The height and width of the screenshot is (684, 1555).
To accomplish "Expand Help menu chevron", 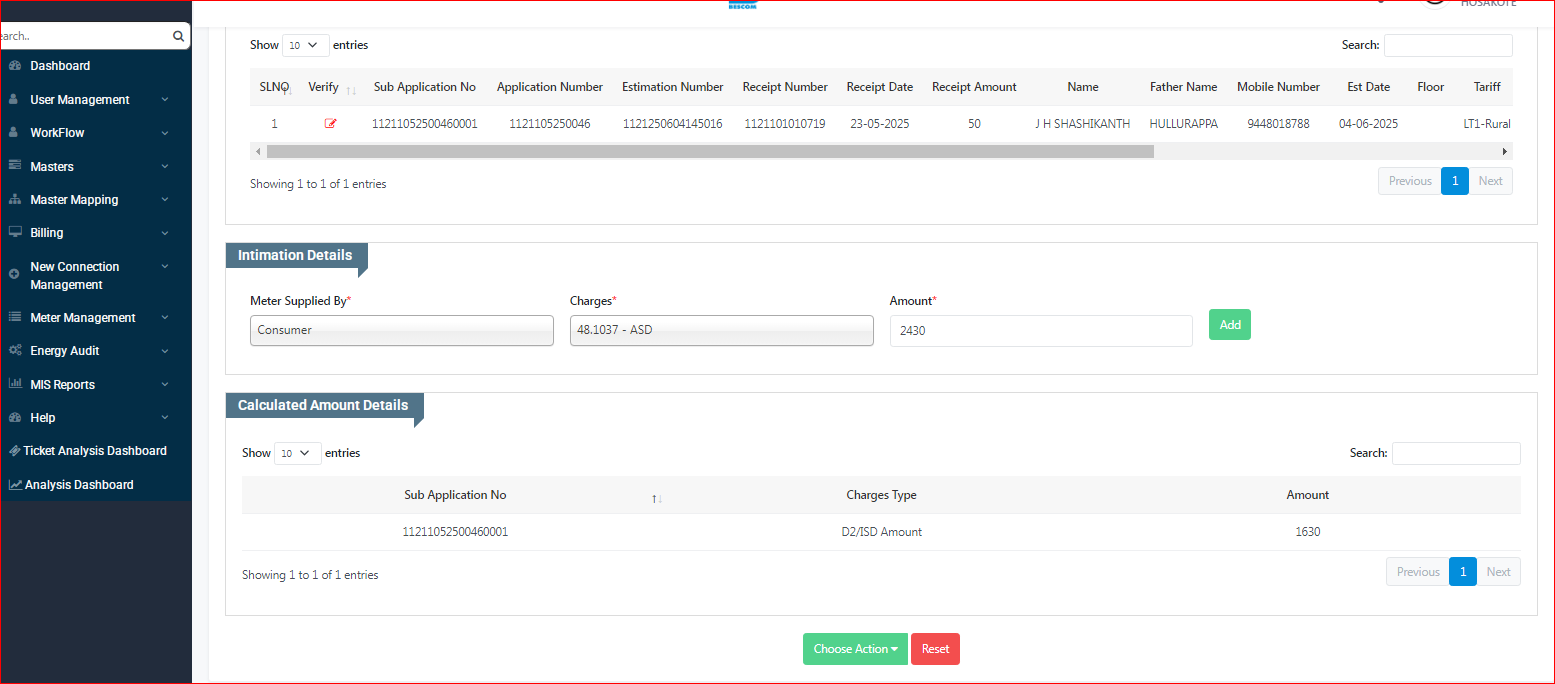I will tap(165, 418).
